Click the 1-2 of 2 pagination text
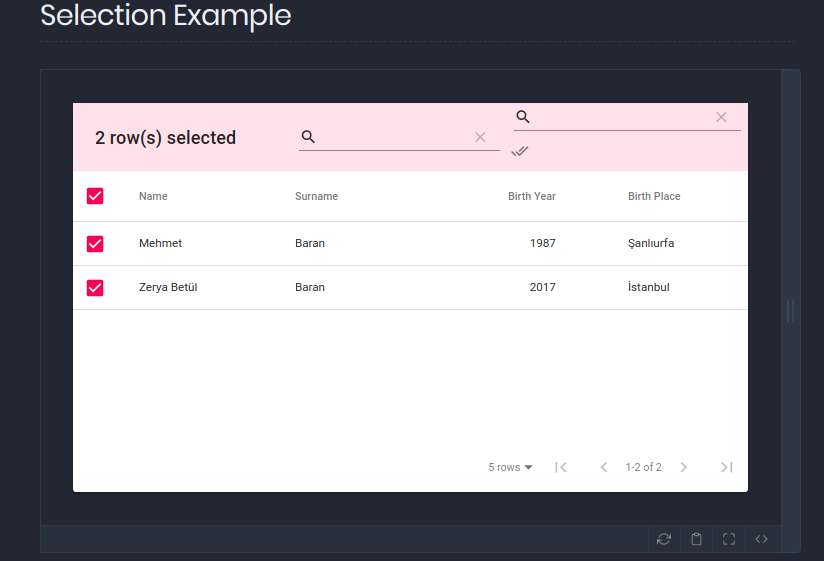The height and width of the screenshot is (561, 824). coord(643,467)
